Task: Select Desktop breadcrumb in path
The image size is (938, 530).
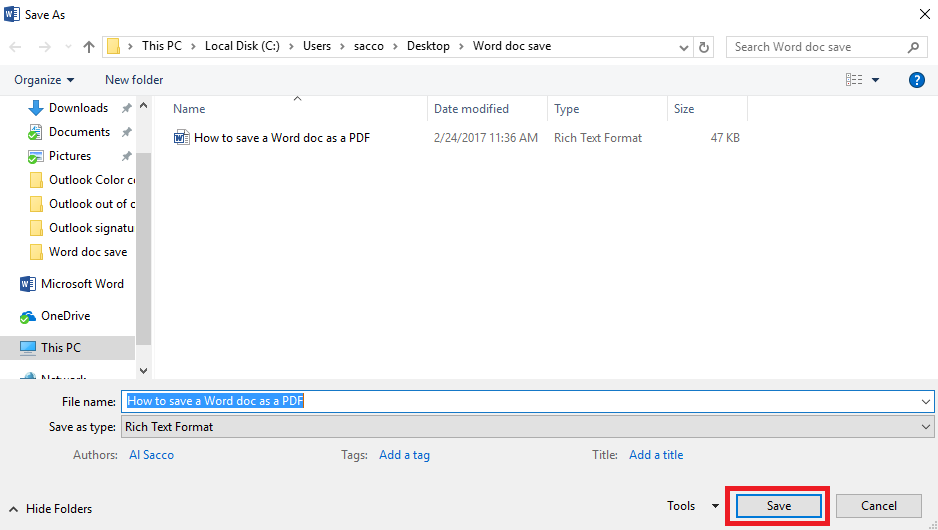Action: tap(428, 46)
